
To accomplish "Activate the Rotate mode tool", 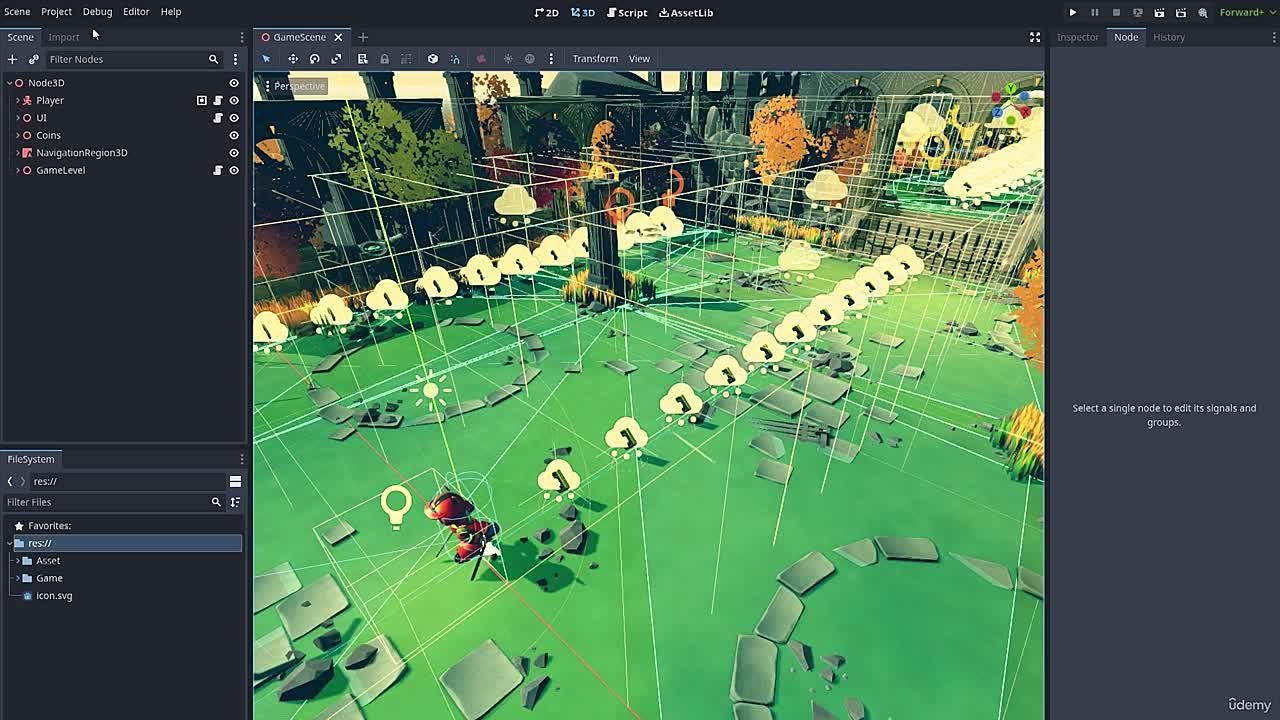I will coord(315,59).
